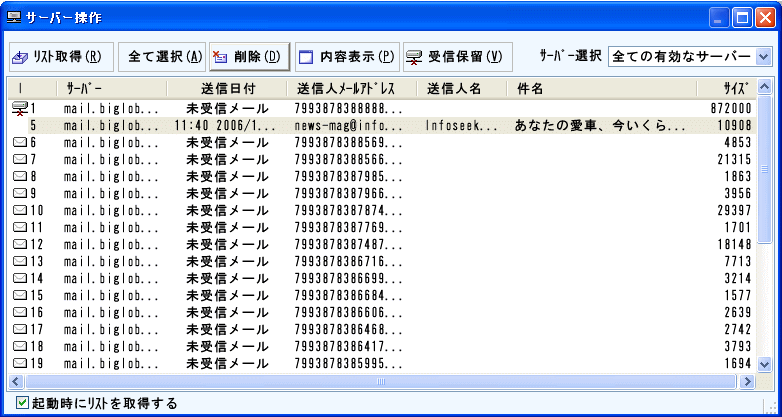Select envelope icon of mail 10
782x417 pixels.
[x=19, y=211]
